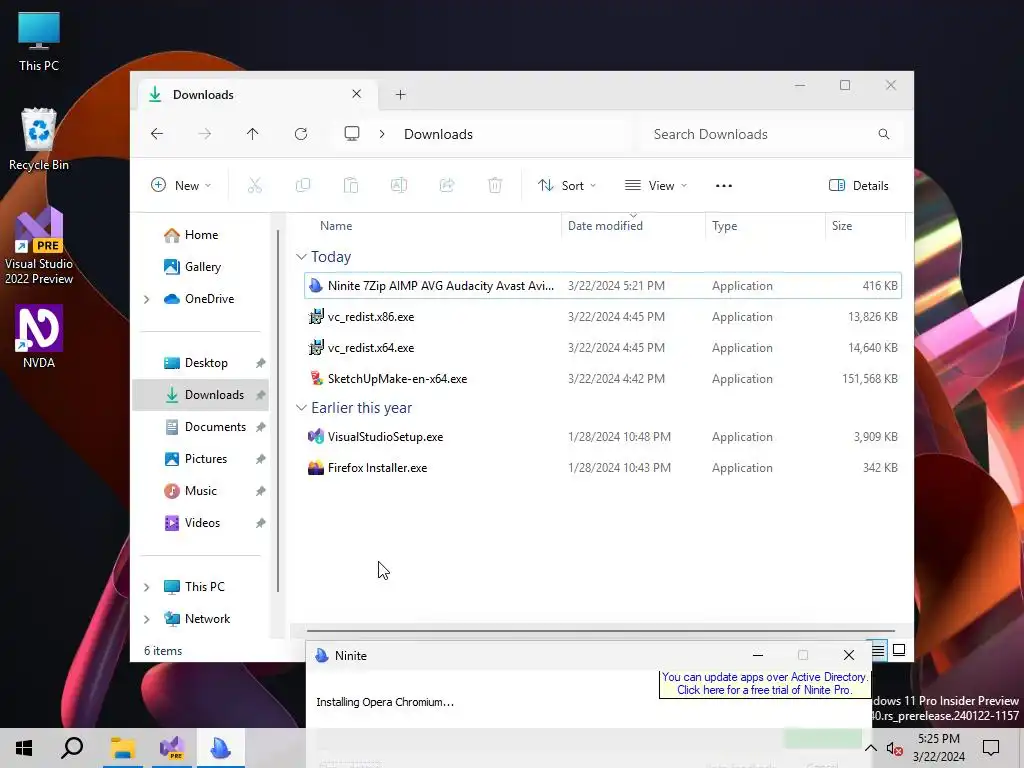Viewport: 1024px width, 768px height.
Task: Expand This PC in navigation pane
Action: (x=146, y=587)
